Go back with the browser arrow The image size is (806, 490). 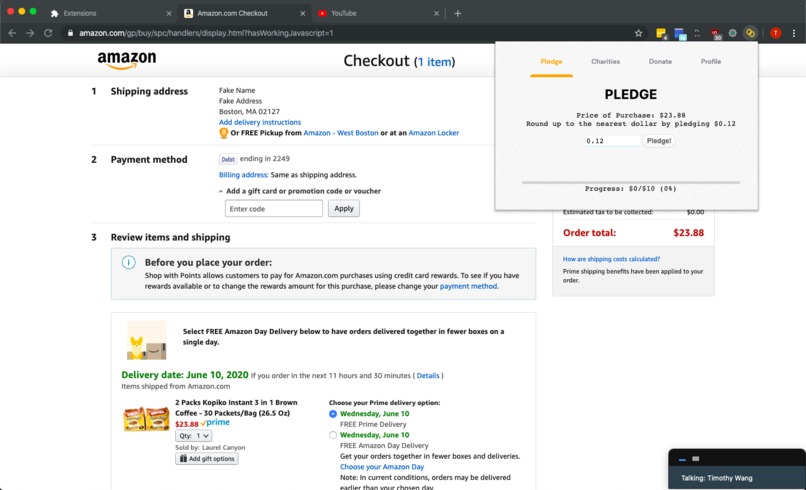point(12,33)
